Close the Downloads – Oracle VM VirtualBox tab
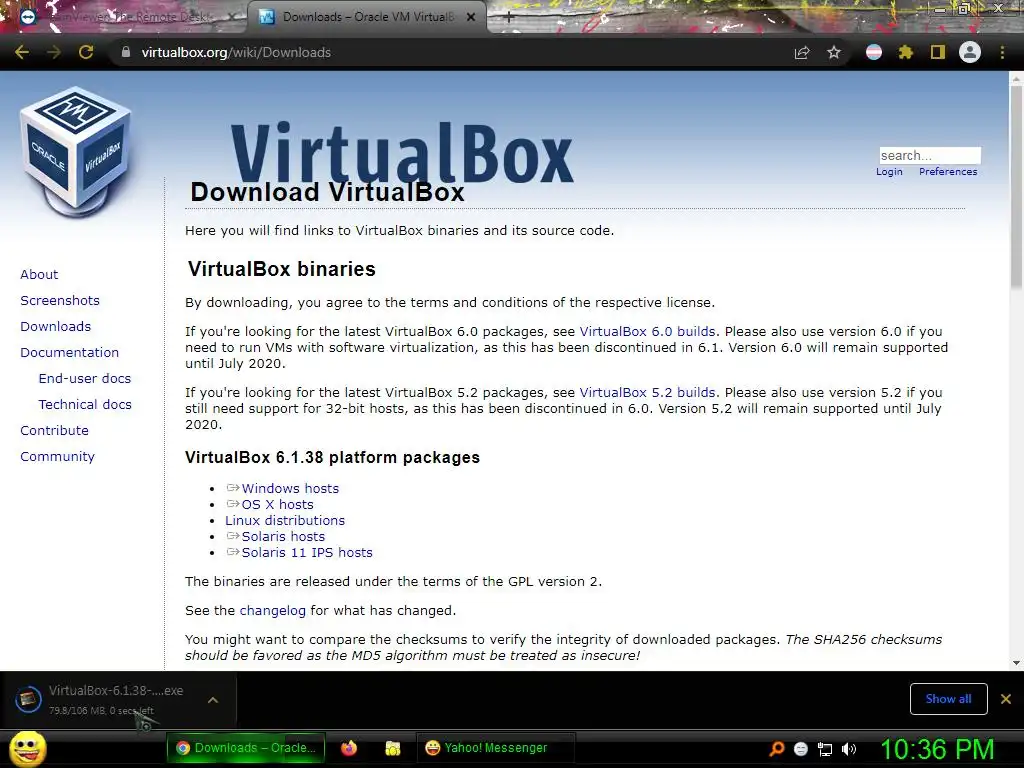Screen dimensions: 1024x768 pyautogui.click(x=471, y=17)
